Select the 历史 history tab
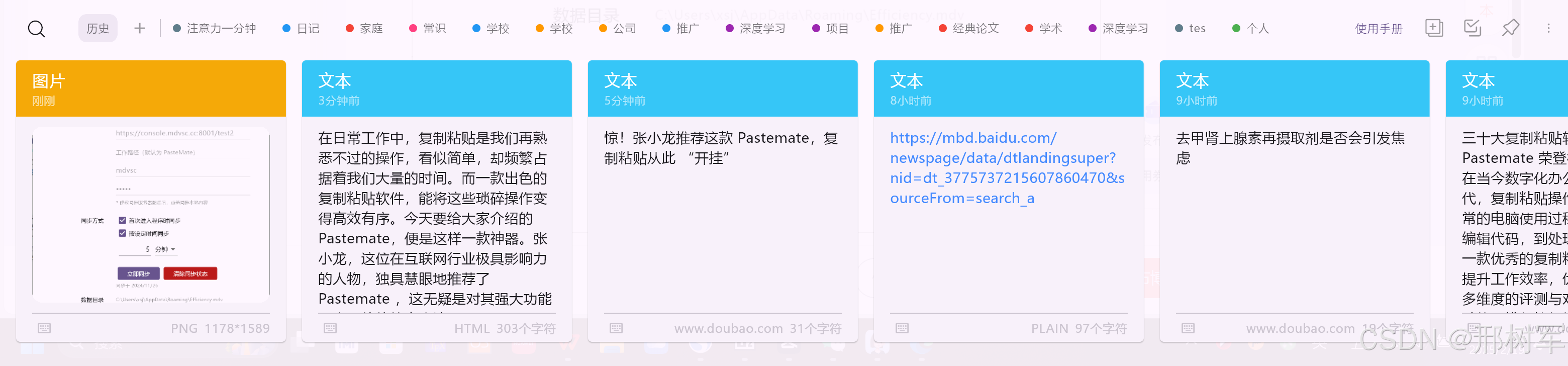 point(98,29)
